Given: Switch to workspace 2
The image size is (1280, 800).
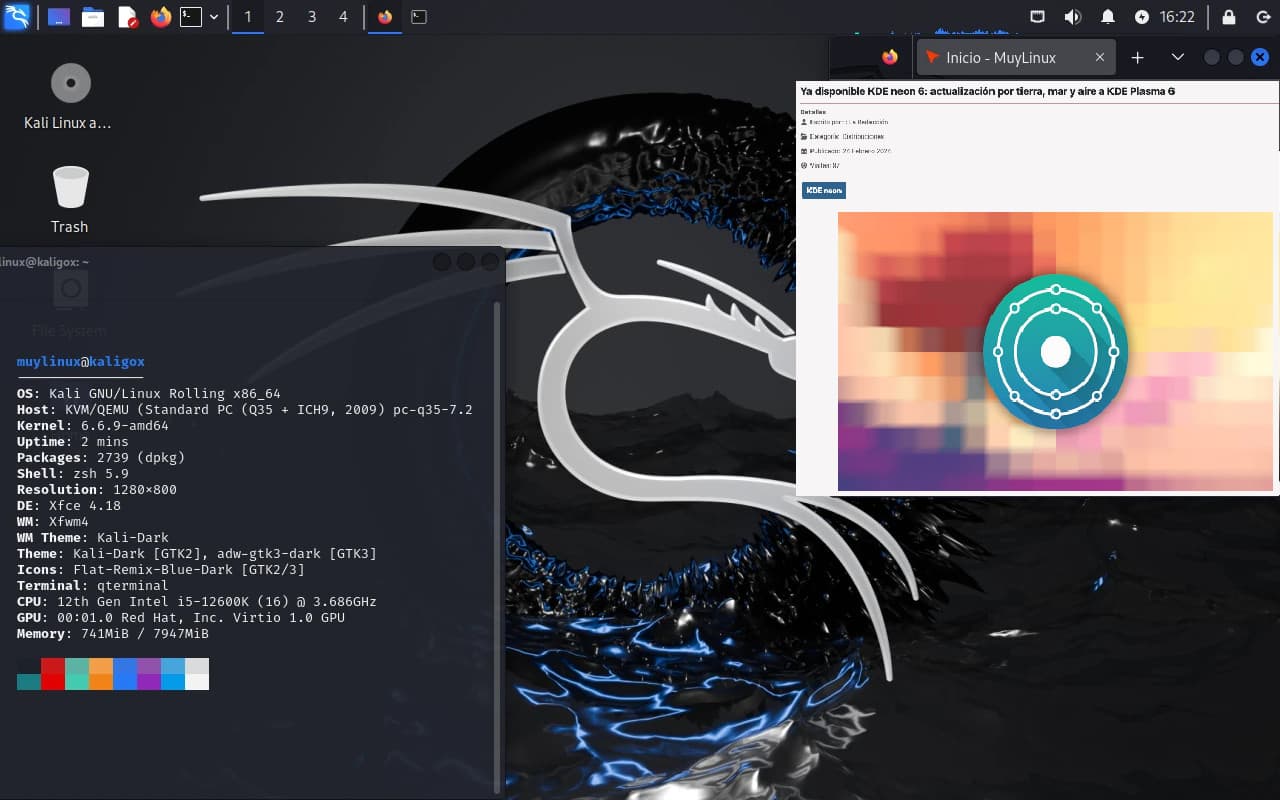Looking at the screenshot, I should (280, 17).
